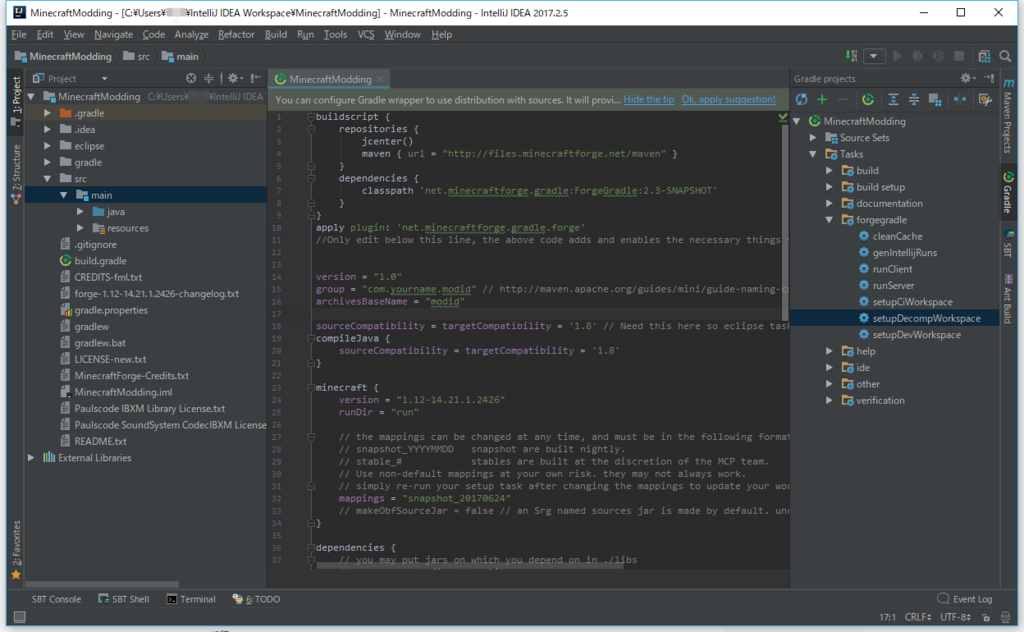Switch to the MinecraftModding editor tab
The image size is (1024, 632).
[330, 78]
